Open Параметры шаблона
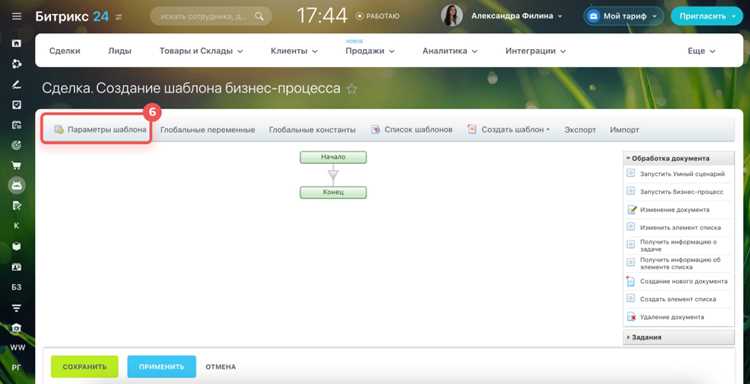 [x=100, y=130]
